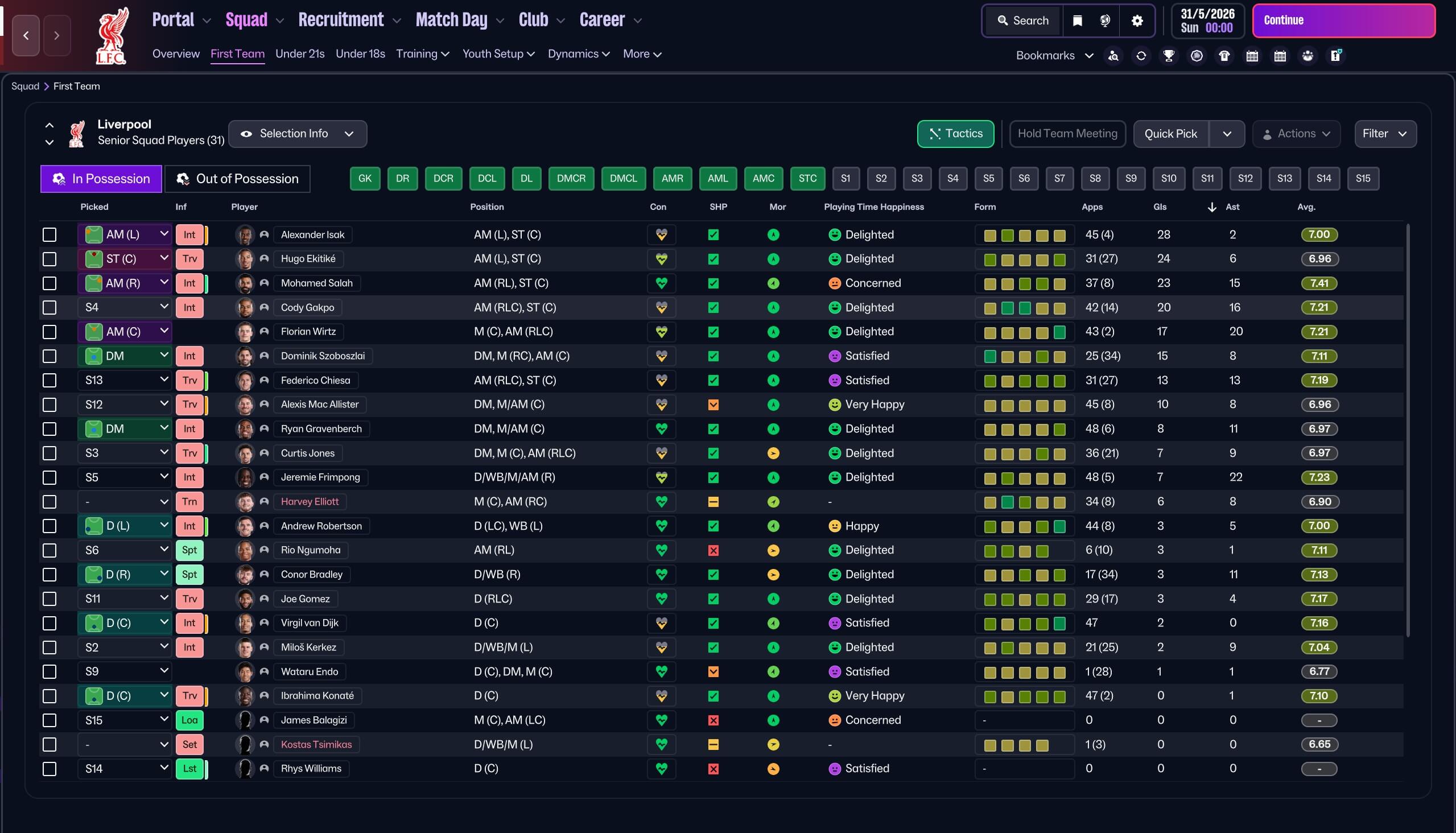Click the Liverpool club crest logo

pos(111,35)
